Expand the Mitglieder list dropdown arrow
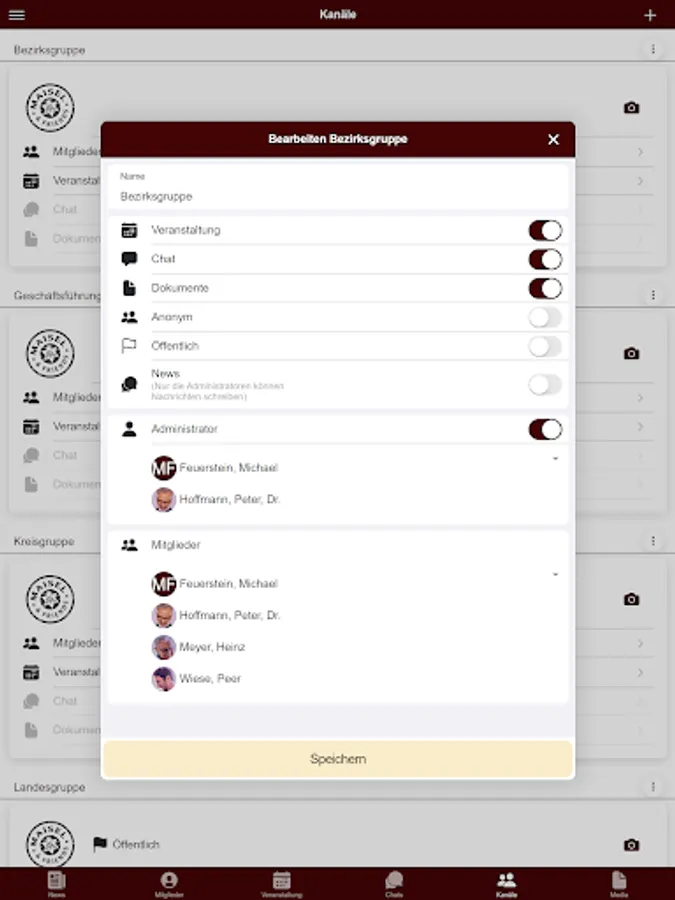The image size is (675, 900). pyautogui.click(x=555, y=575)
